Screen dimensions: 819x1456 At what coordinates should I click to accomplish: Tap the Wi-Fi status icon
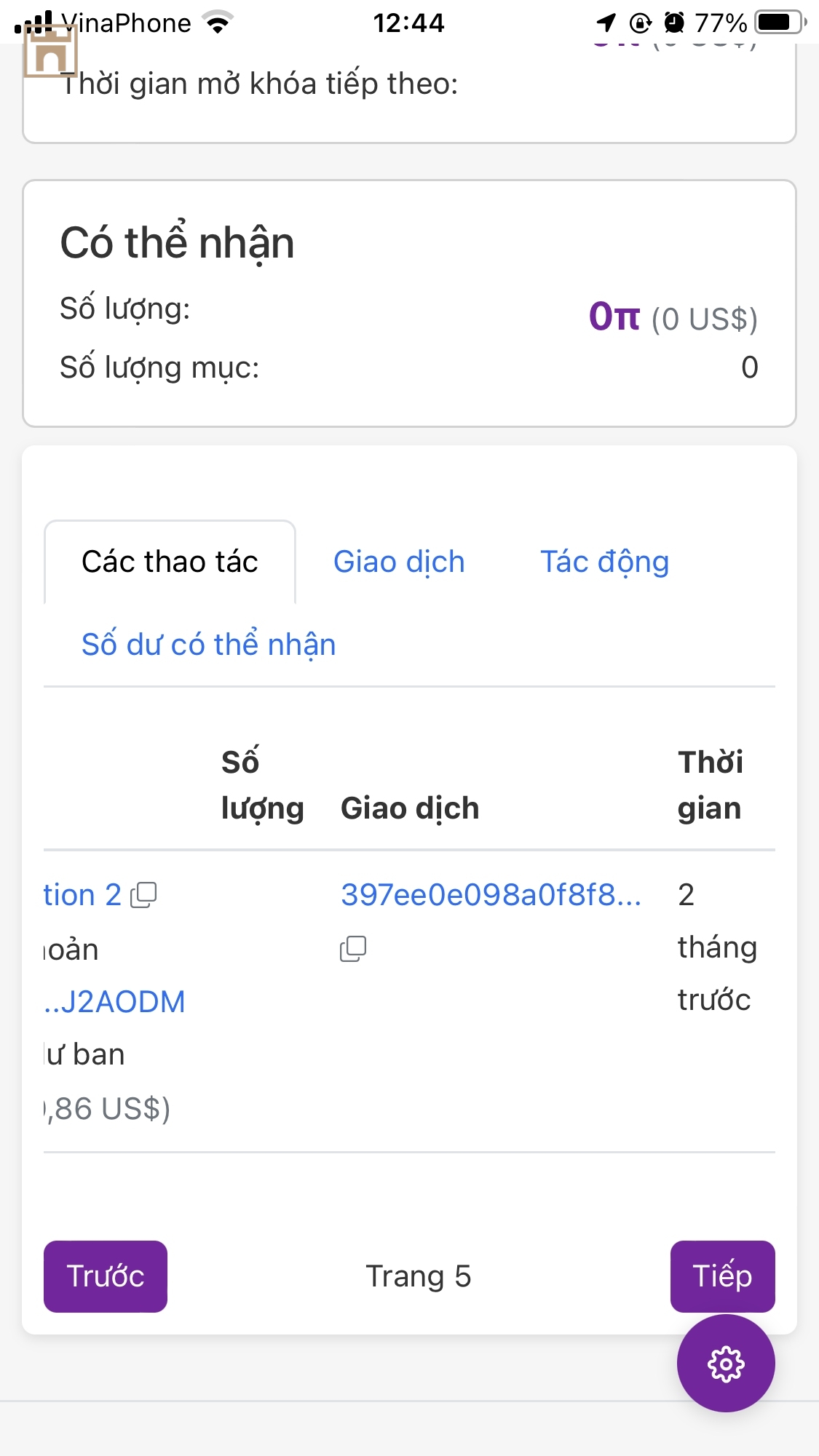coord(218,23)
